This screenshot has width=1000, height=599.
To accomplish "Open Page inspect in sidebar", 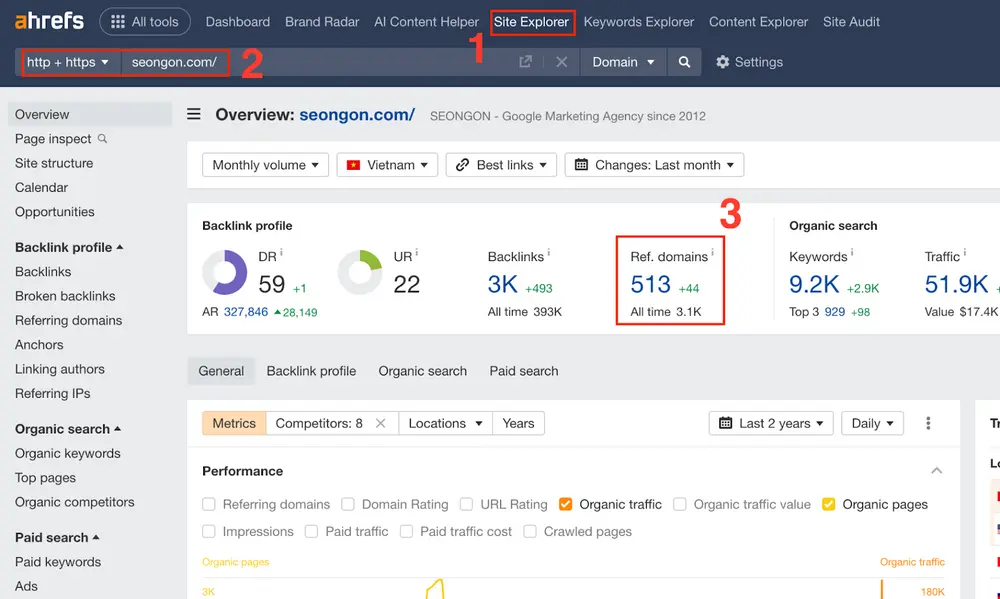I will [61, 138].
